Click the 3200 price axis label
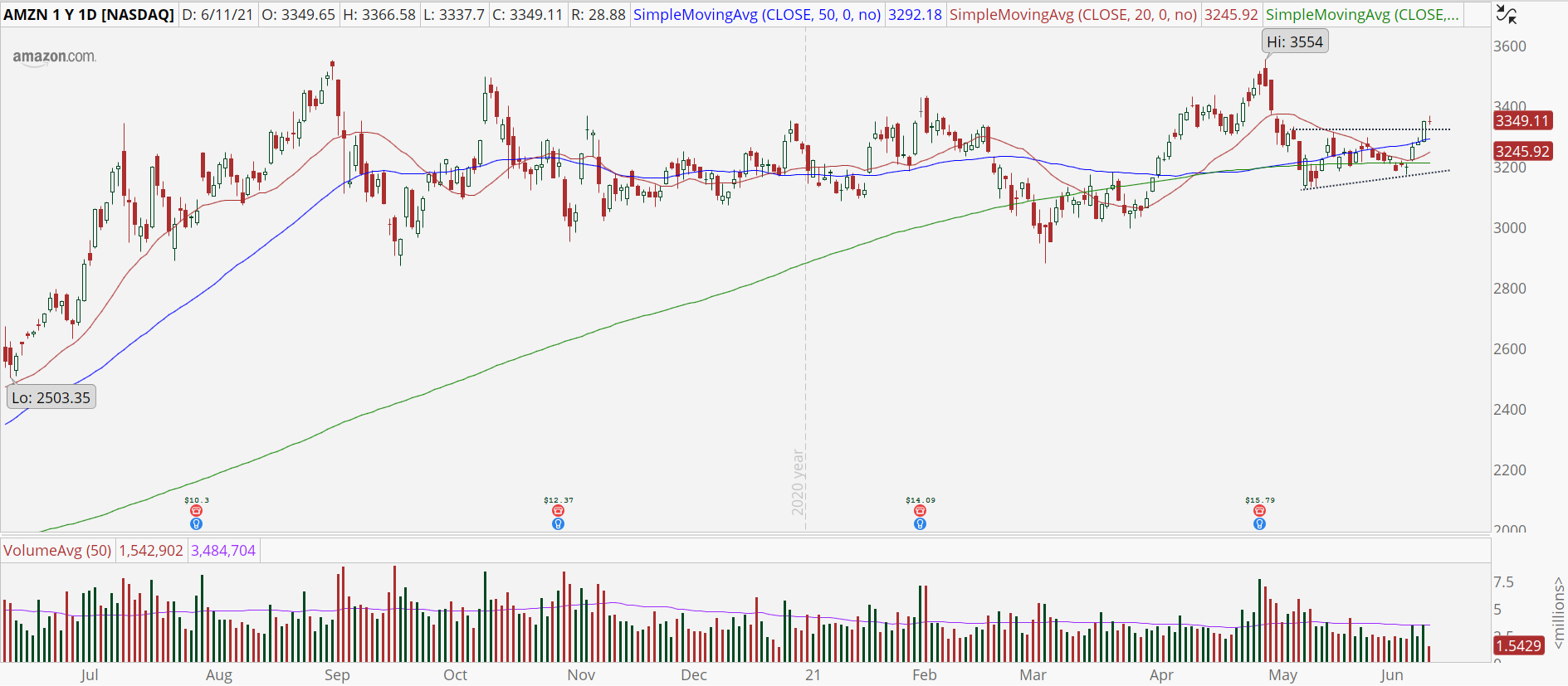Viewport: 1568px width, 686px height. click(1510, 168)
